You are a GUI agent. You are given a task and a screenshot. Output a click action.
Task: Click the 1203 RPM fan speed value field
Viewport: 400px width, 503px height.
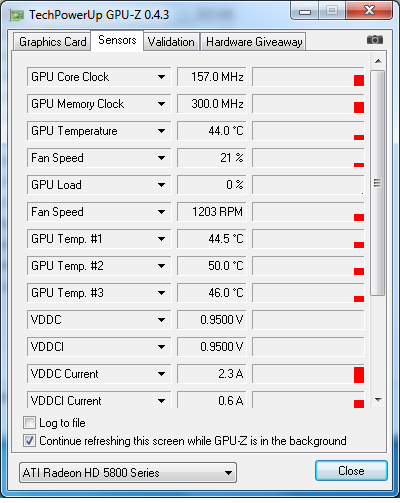click(x=212, y=212)
